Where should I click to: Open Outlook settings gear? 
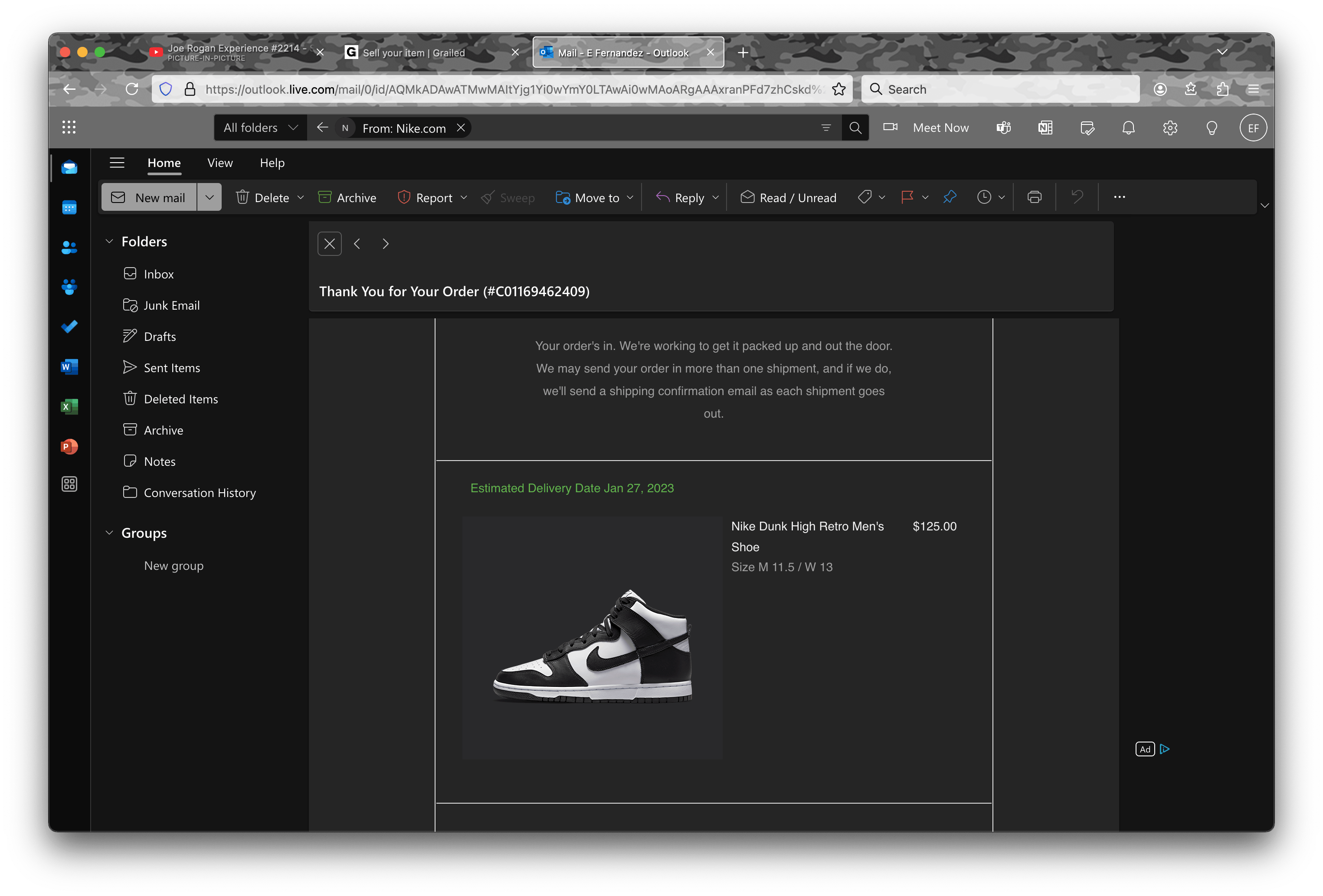[x=1170, y=128]
